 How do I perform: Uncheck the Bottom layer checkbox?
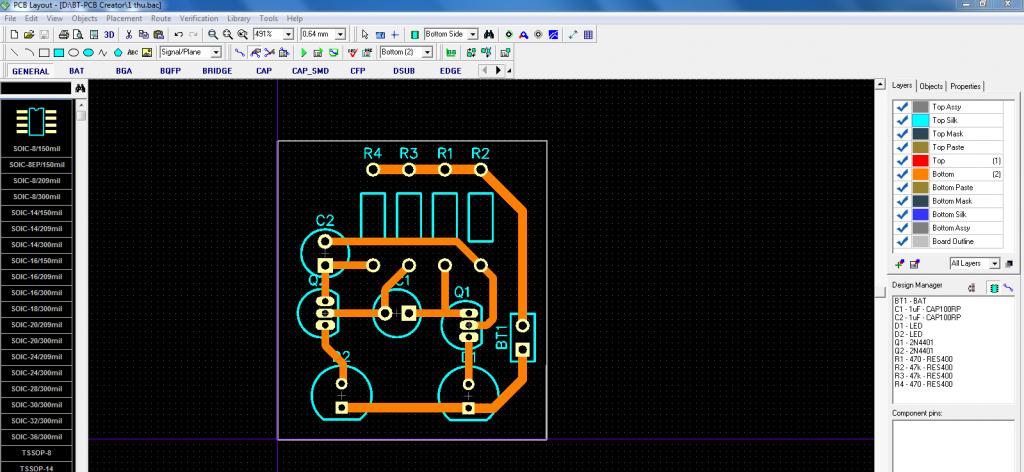902,174
